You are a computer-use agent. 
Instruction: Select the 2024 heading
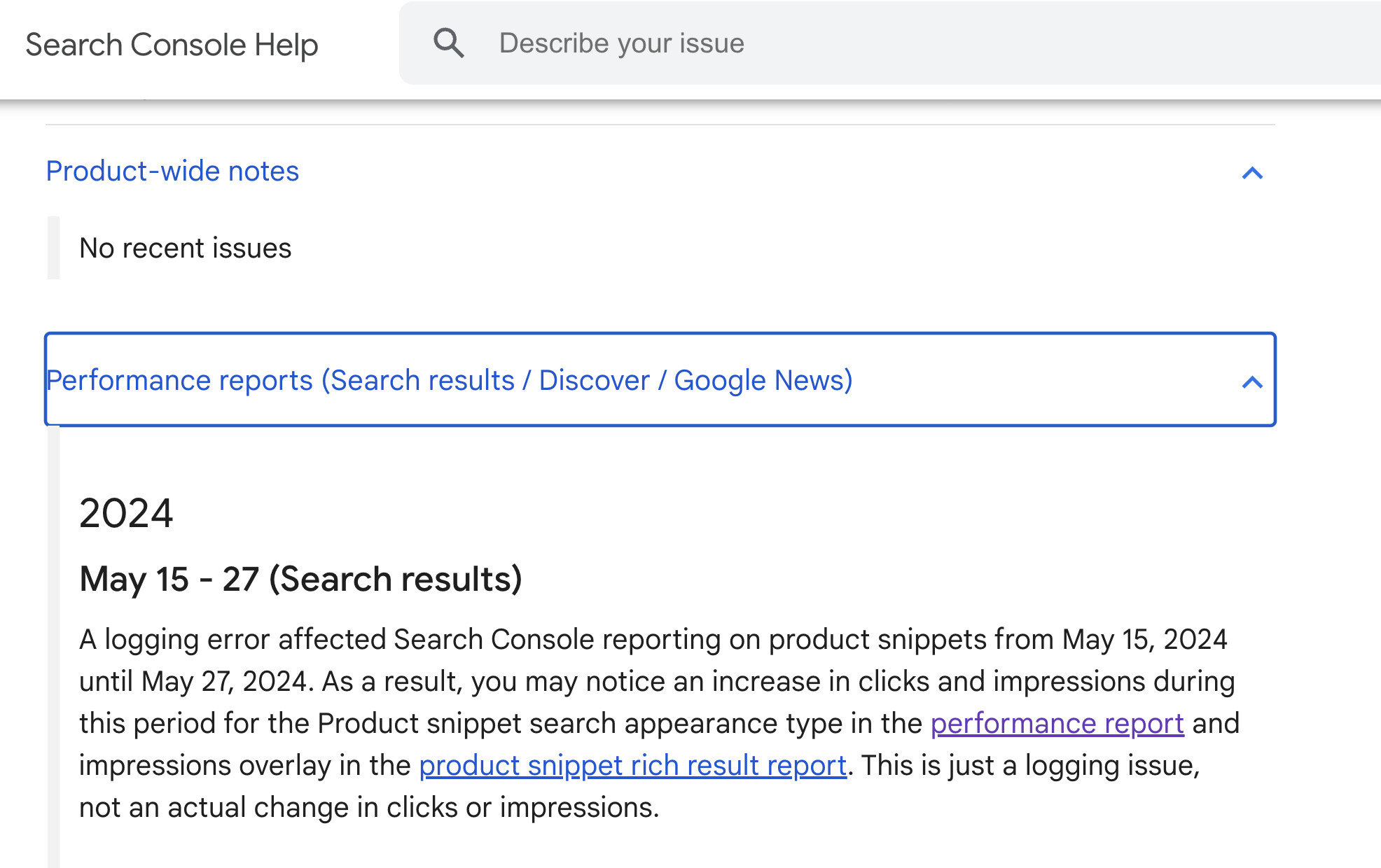tap(127, 514)
